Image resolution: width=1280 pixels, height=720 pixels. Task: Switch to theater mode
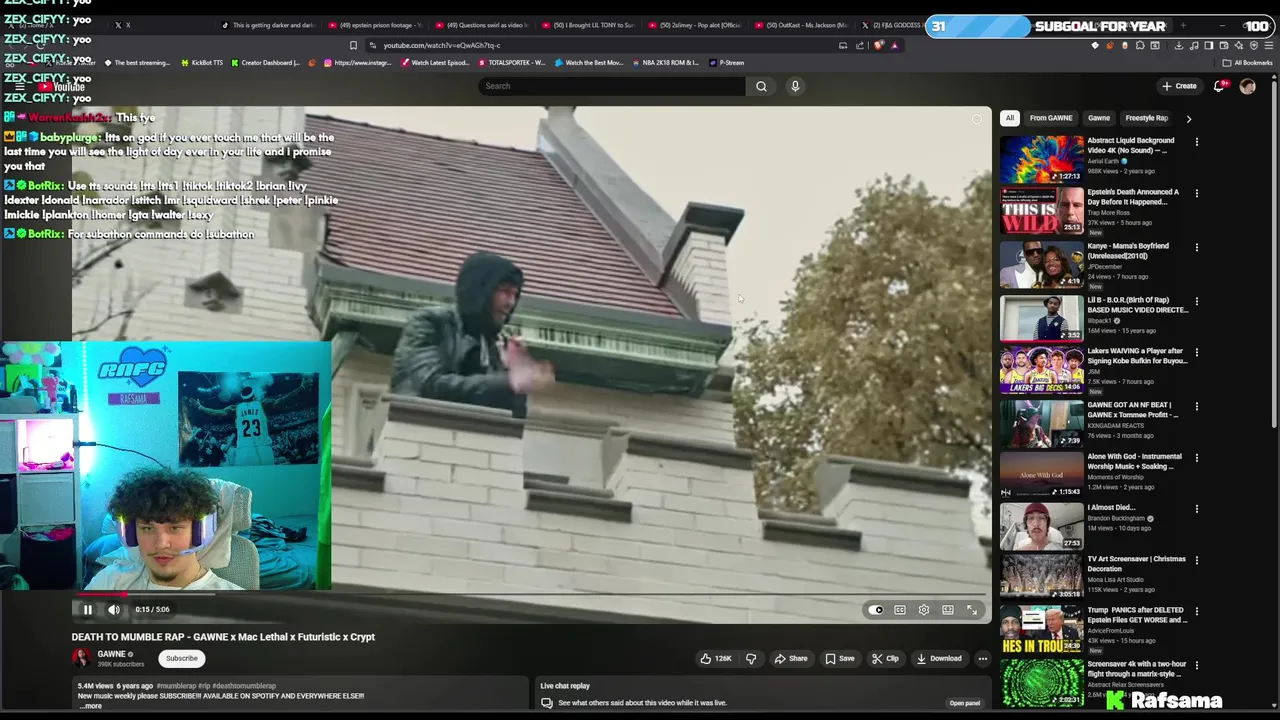tap(948, 610)
